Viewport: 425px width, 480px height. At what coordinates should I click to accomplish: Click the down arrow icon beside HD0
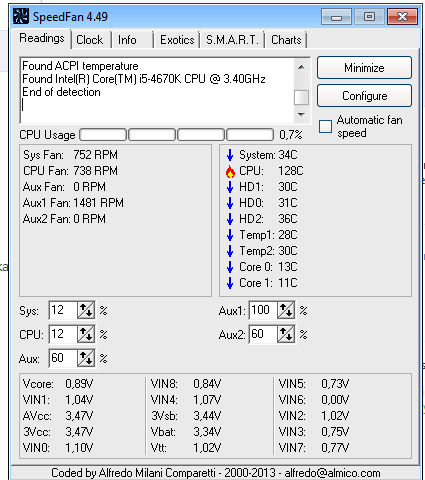click(x=230, y=203)
